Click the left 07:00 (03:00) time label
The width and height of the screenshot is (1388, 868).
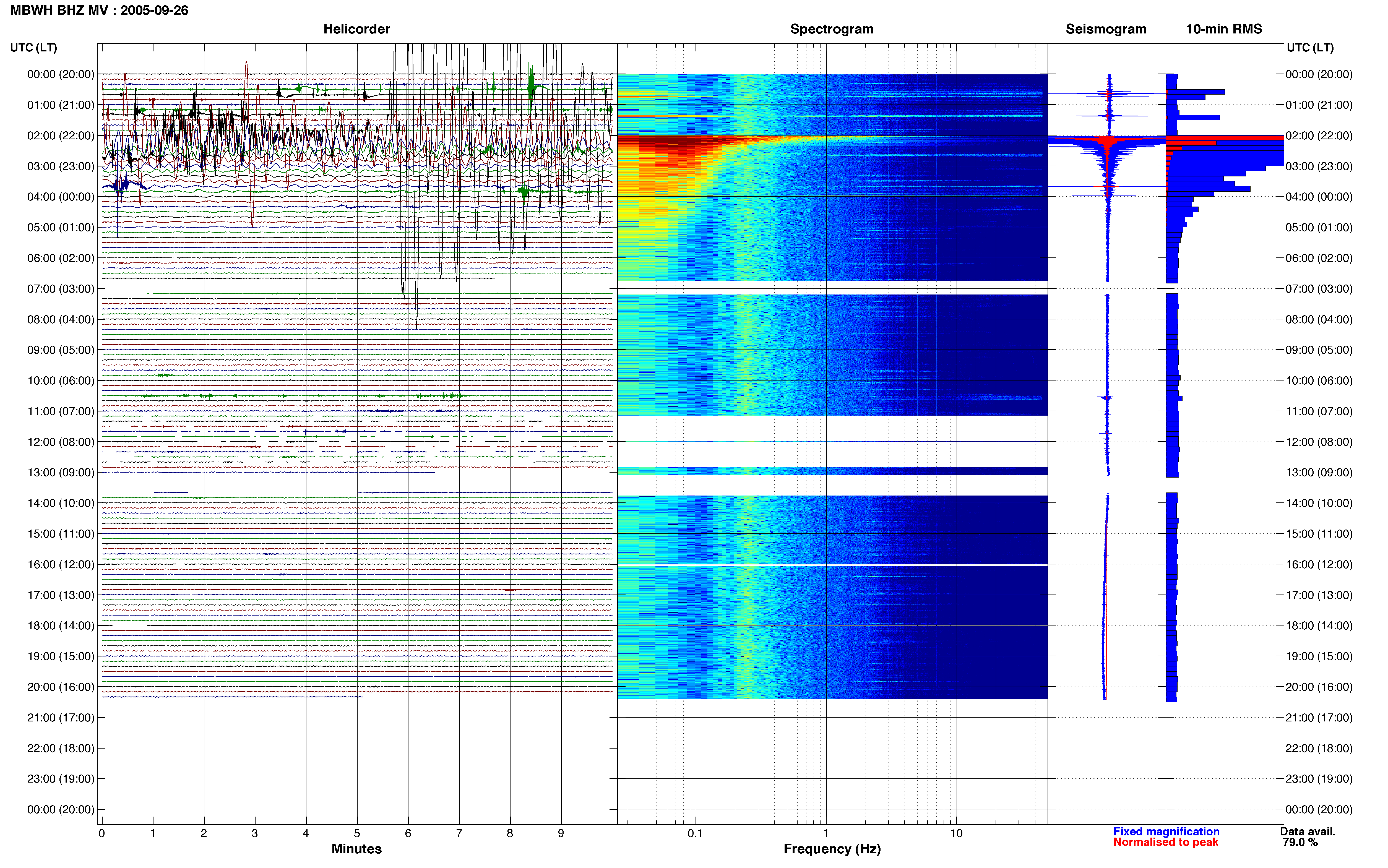point(60,289)
